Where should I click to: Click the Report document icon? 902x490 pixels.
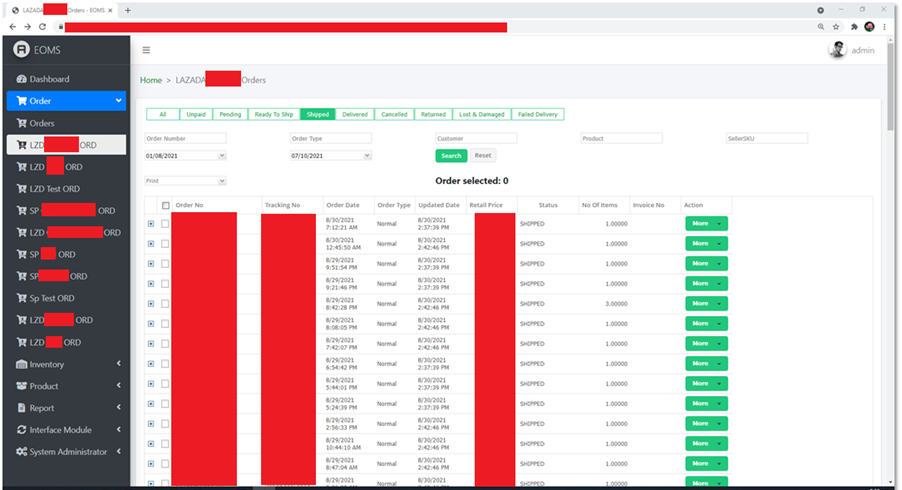point(21,408)
